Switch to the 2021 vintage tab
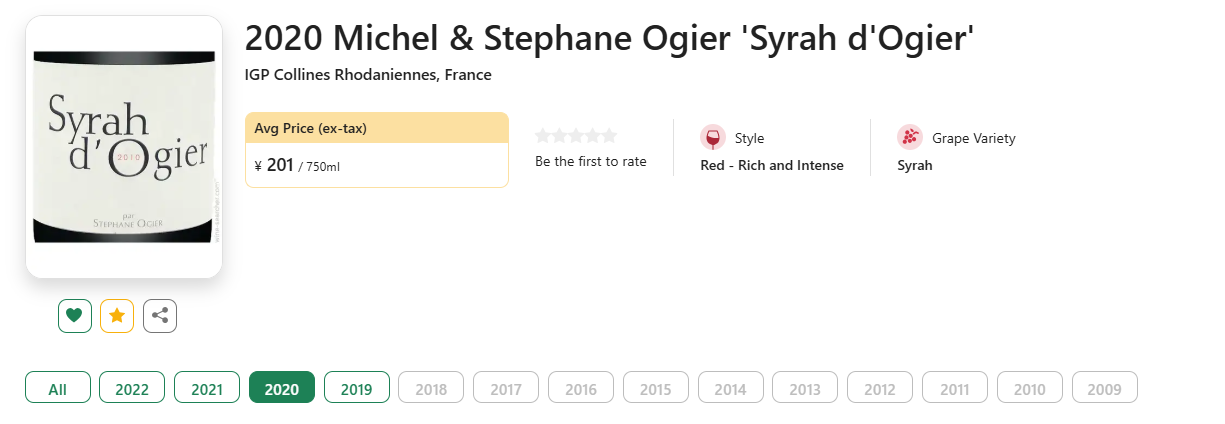Image resolution: width=1225 pixels, height=424 pixels. pyautogui.click(x=207, y=389)
